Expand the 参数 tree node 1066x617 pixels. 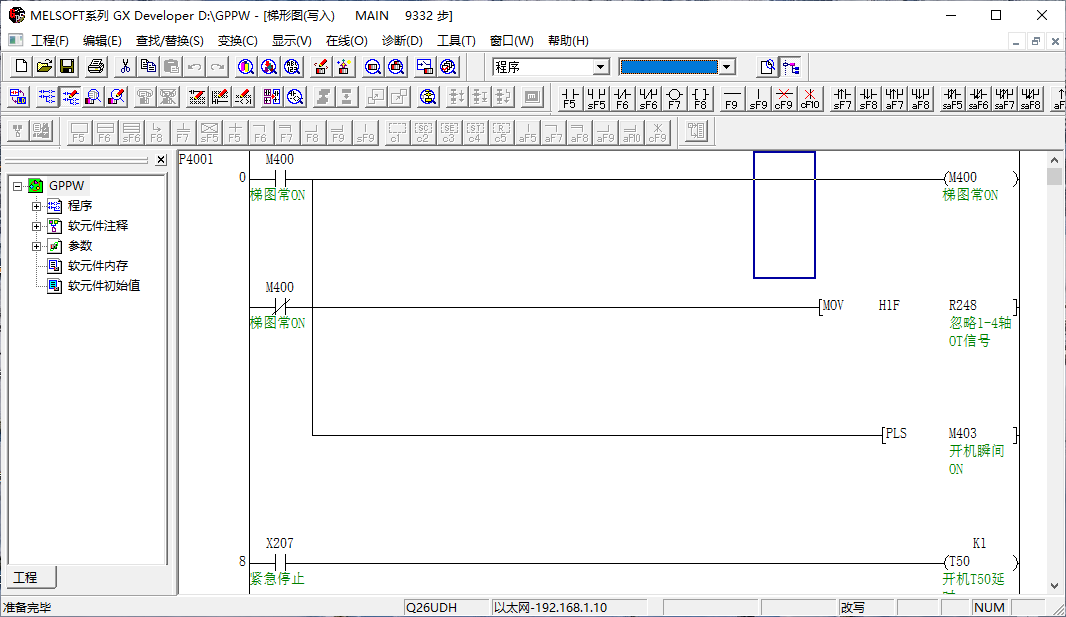click(x=37, y=246)
